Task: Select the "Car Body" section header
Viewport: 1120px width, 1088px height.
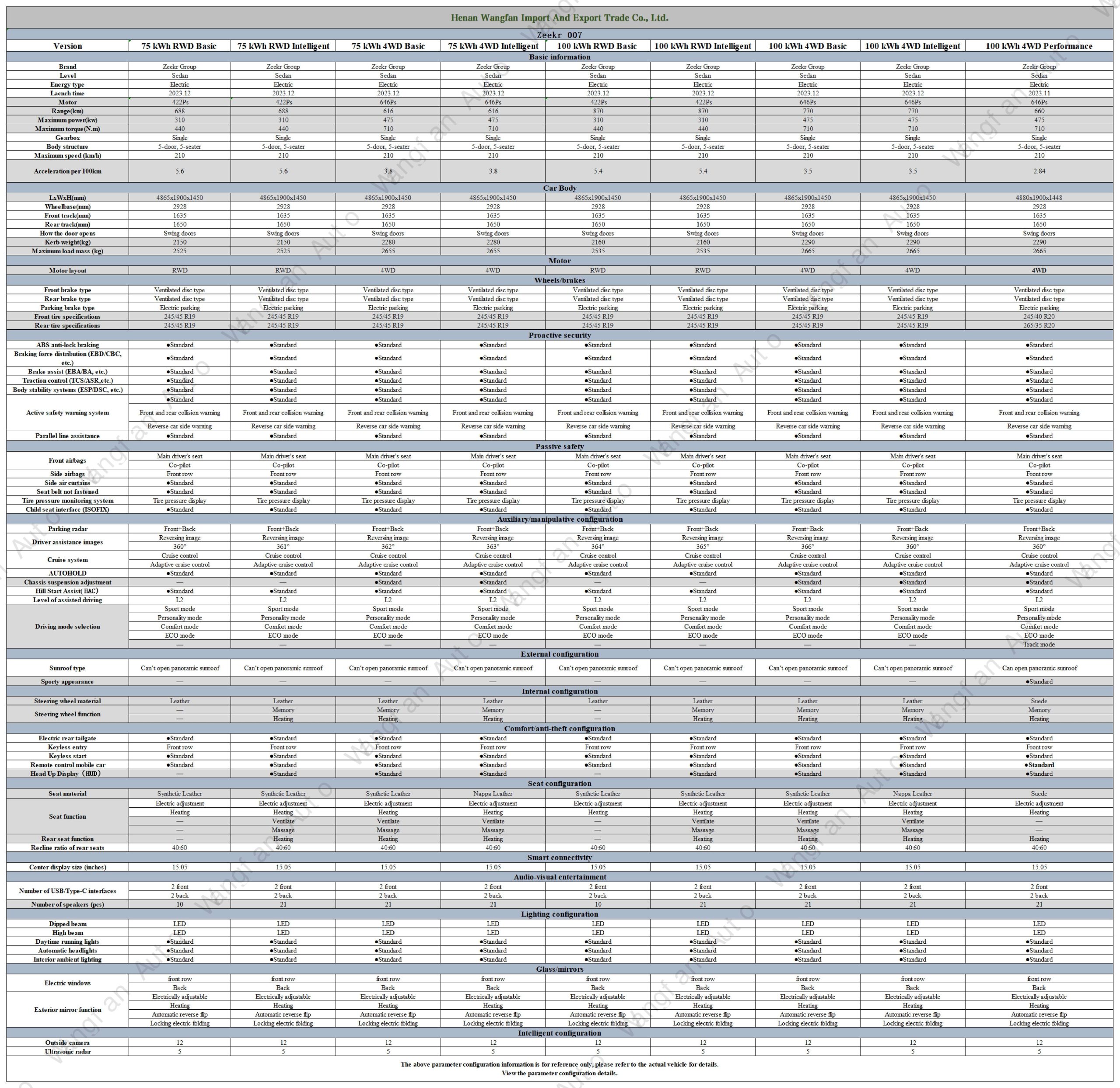Action: (559, 188)
